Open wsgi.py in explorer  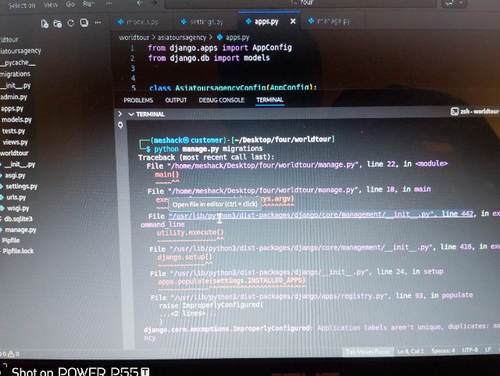[x=17, y=208]
